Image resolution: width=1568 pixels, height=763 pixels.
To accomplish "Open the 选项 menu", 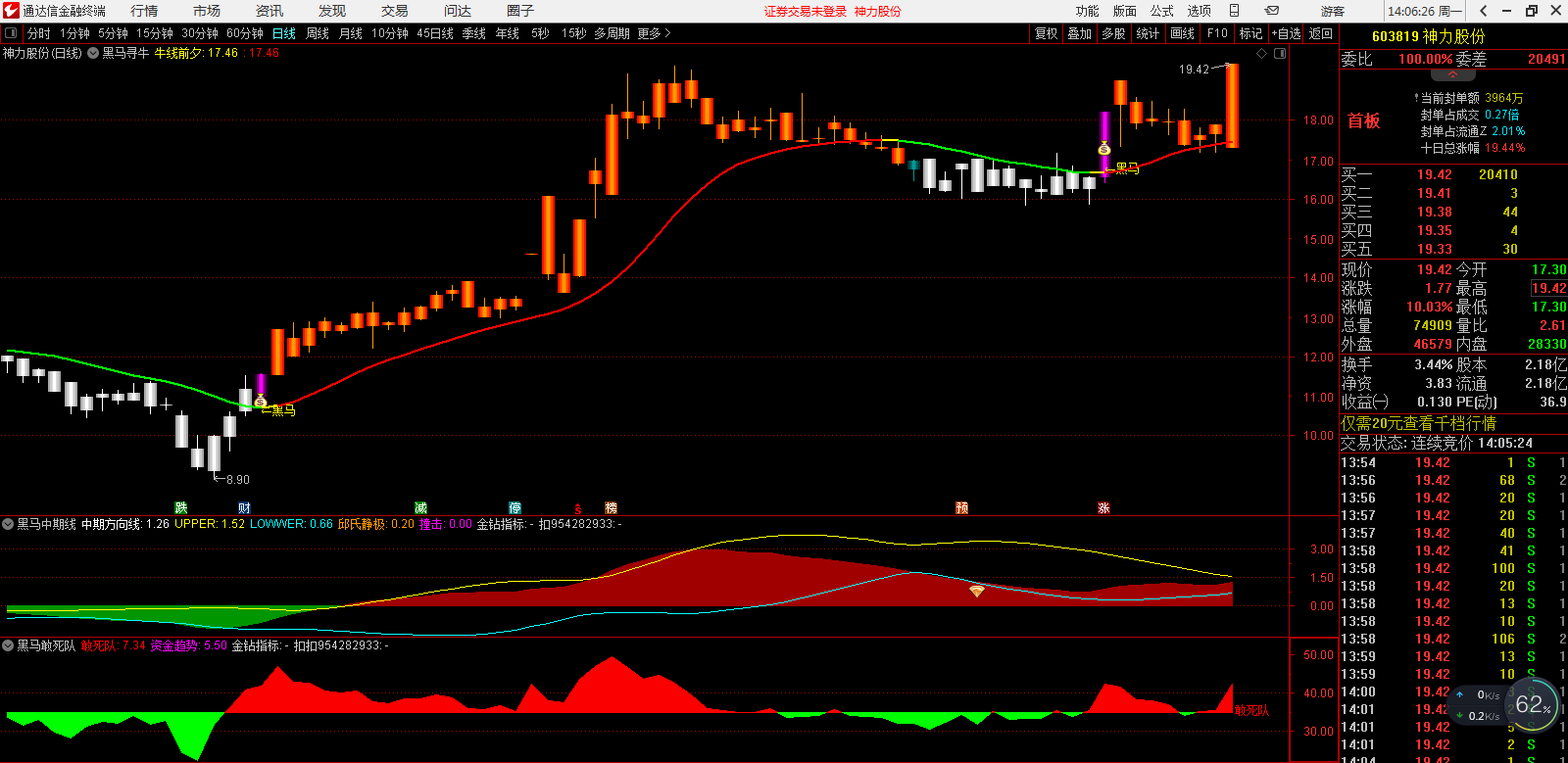I will coord(1200,11).
